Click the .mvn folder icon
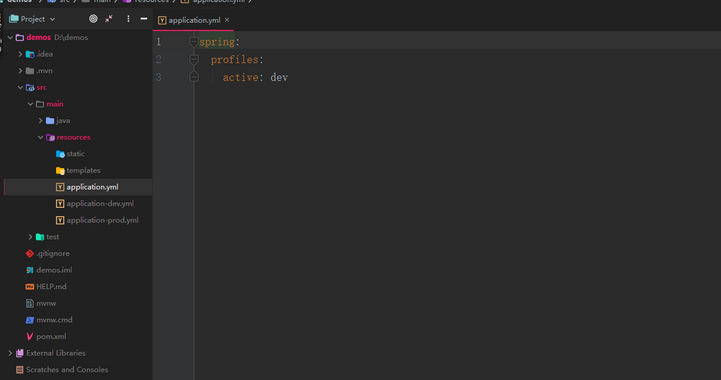Screen dimensions: 721x380 (x=30, y=70)
